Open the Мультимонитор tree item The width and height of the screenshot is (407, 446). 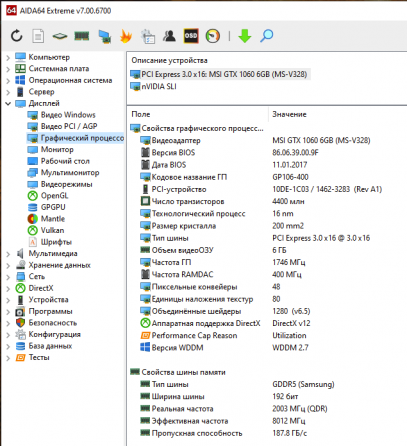coord(63,173)
